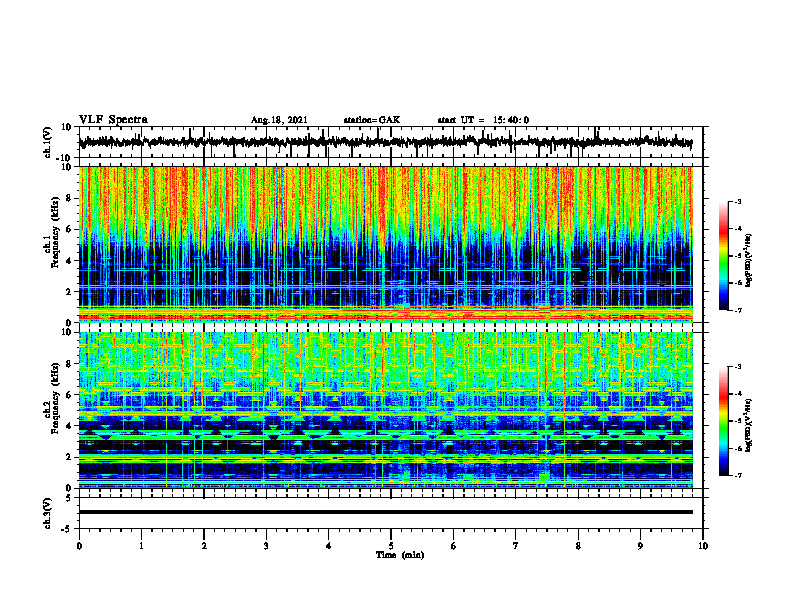The height and width of the screenshot is (612, 792).
Task: Select the date text "Aug.18, 2021"
Action: click(279, 120)
